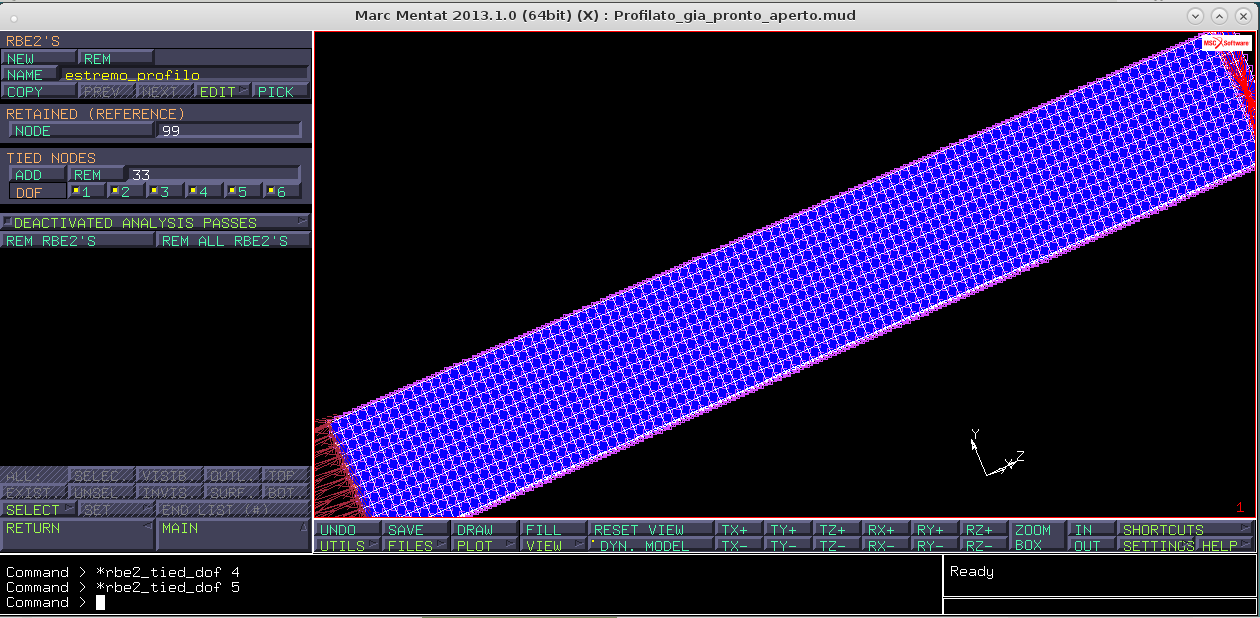Click COPY to duplicate the RBE2

click(x=39, y=92)
